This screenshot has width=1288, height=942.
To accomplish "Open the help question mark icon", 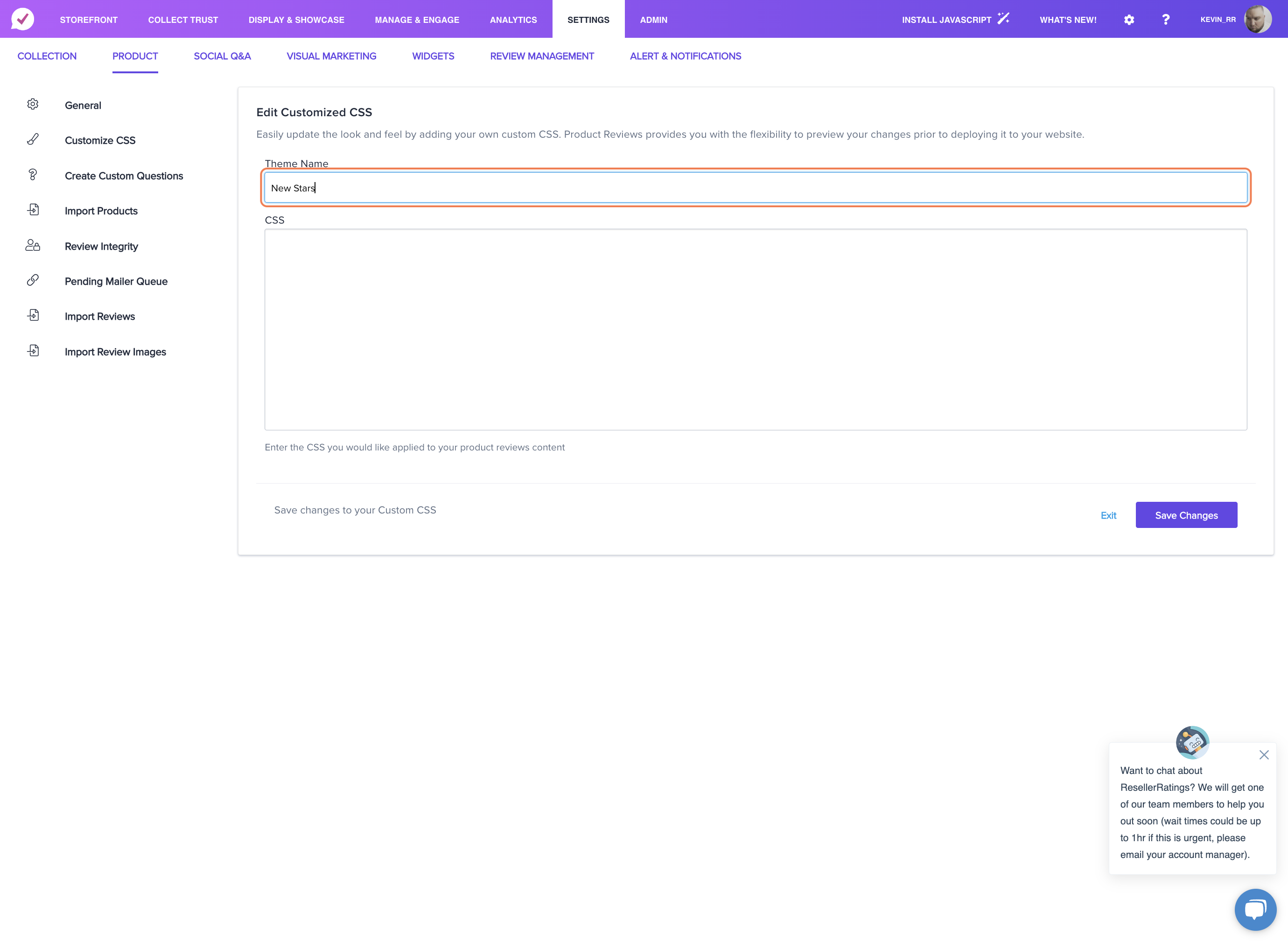I will [1165, 20].
